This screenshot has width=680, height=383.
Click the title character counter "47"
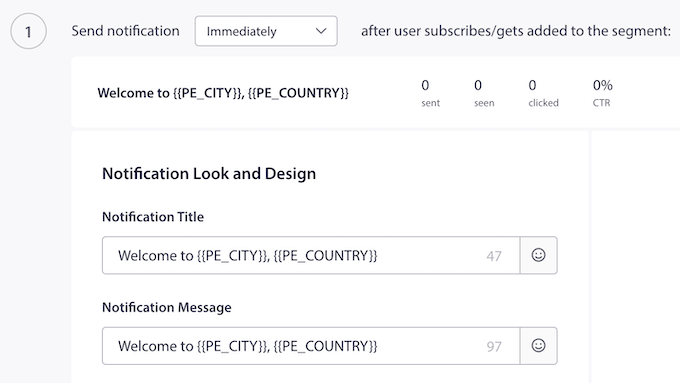coord(494,256)
